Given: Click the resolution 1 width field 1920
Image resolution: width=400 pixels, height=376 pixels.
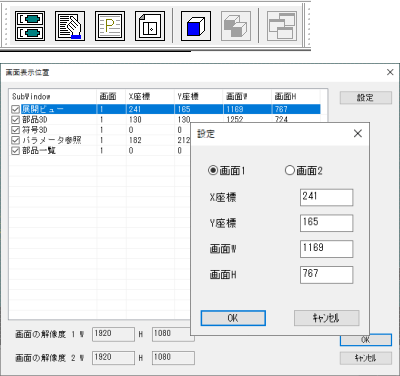Looking at the screenshot, I should pyautogui.click(x=113, y=334).
